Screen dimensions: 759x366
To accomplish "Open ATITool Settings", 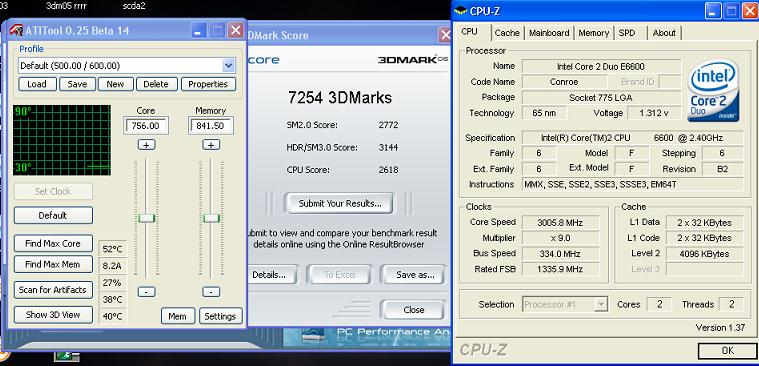I will point(220,316).
